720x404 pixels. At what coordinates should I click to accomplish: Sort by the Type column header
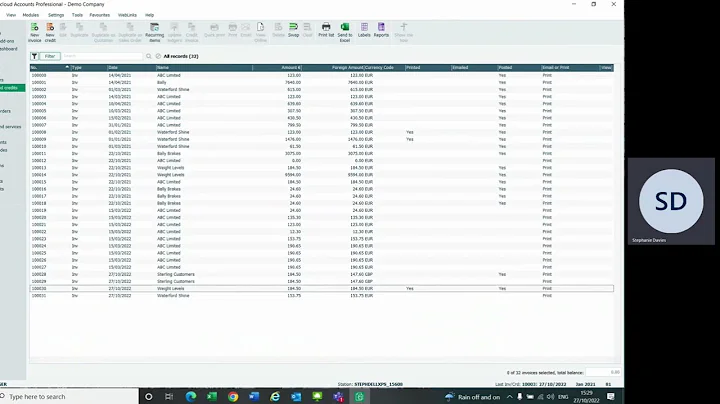point(89,67)
